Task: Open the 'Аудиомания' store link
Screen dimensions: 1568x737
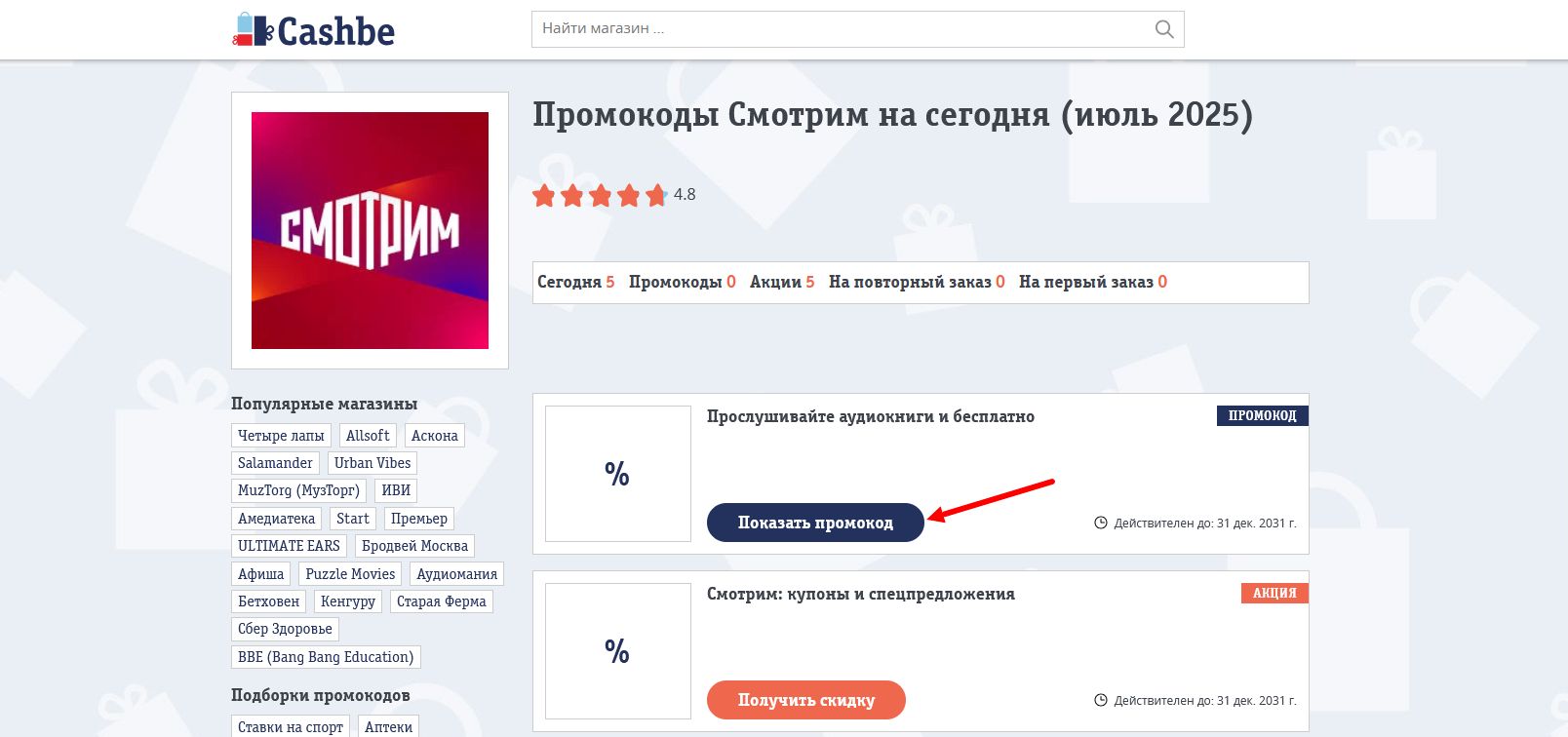Action: point(457,574)
